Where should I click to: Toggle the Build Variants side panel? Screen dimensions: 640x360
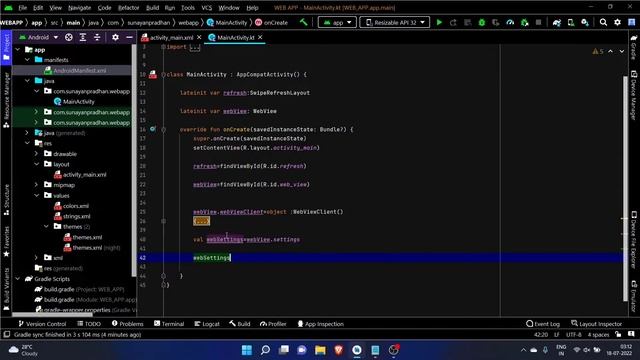[6, 289]
